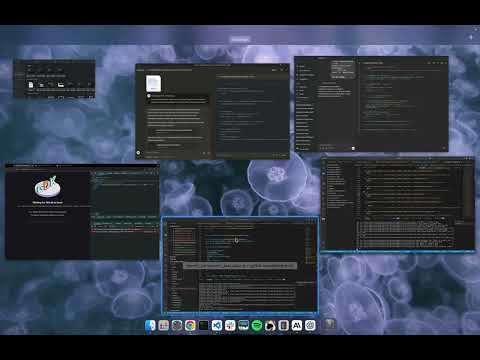Launch Google Chrome from the dock

190,325
